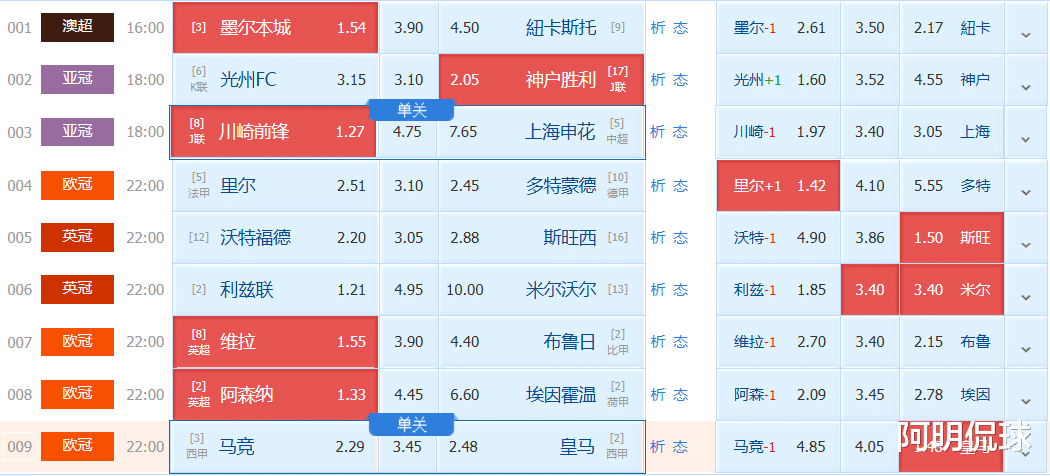Select draw odds 4.95 for 利兹联 match
1050x476 pixels.
[408, 290]
